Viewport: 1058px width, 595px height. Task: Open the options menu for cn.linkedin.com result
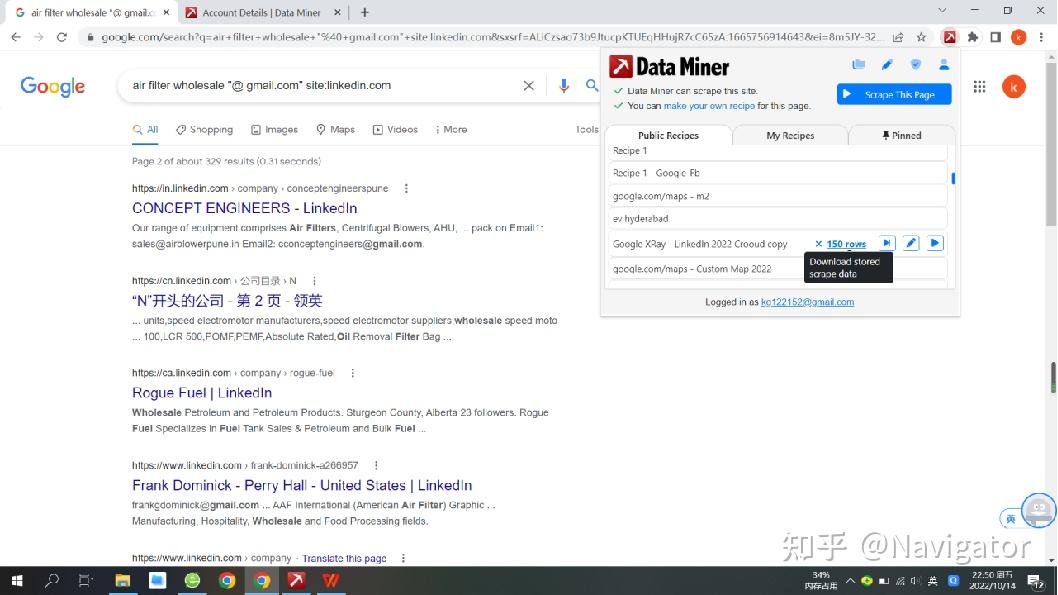pyautogui.click(x=314, y=281)
